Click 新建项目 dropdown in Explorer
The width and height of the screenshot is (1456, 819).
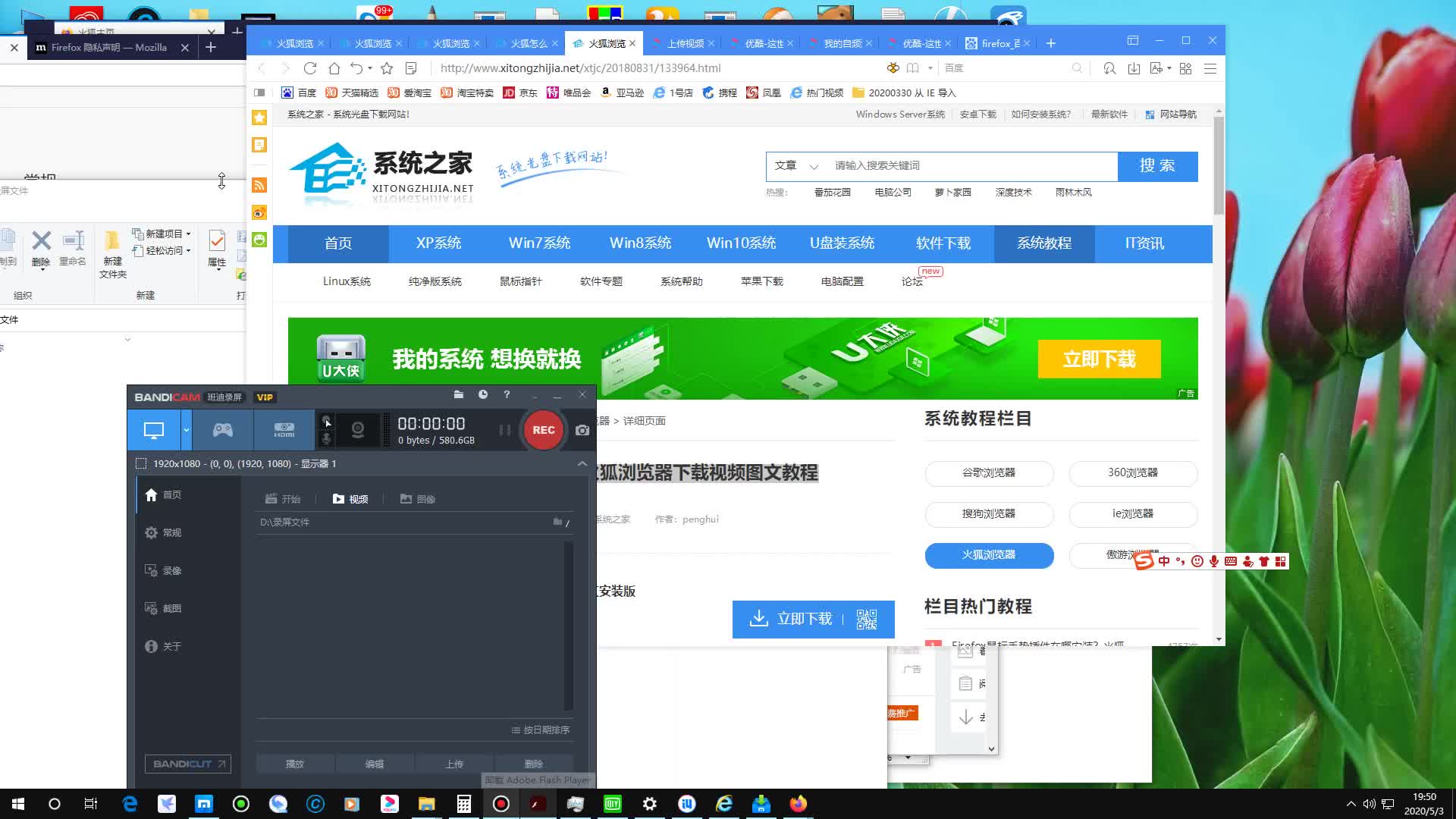(x=162, y=234)
